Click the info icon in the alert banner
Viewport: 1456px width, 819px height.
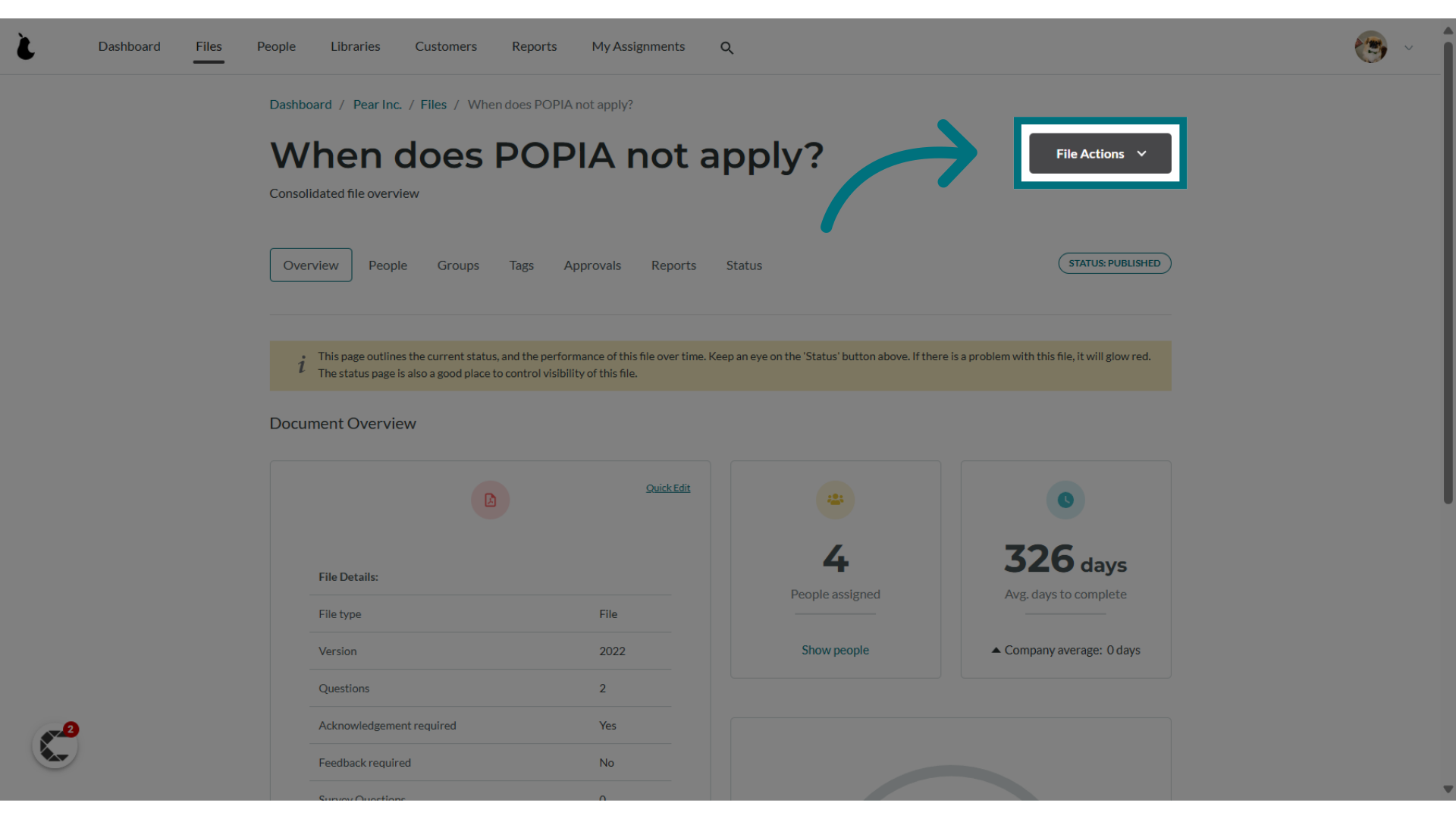click(302, 365)
